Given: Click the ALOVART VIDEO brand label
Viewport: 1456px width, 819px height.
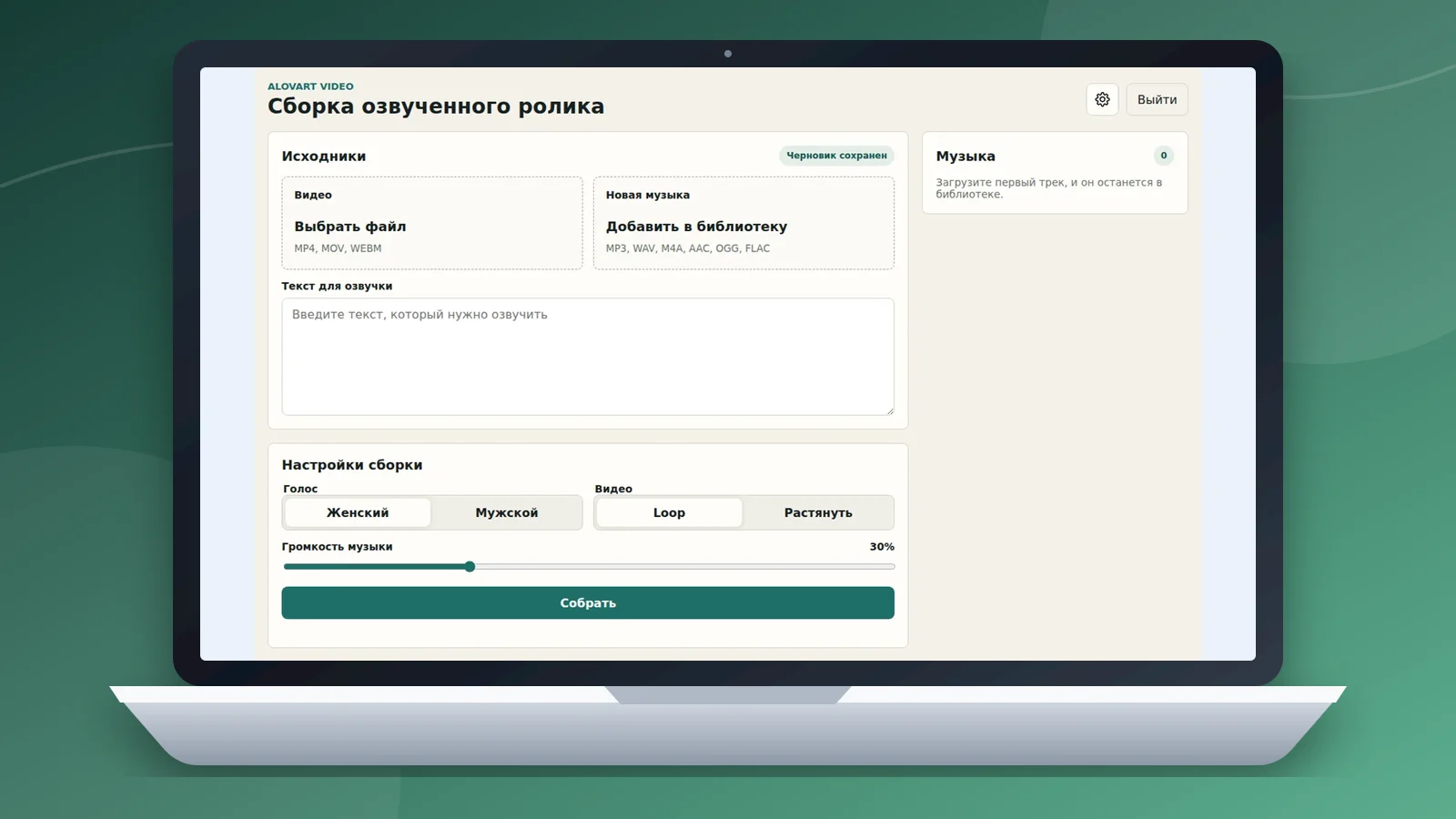Looking at the screenshot, I should click(310, 86).
